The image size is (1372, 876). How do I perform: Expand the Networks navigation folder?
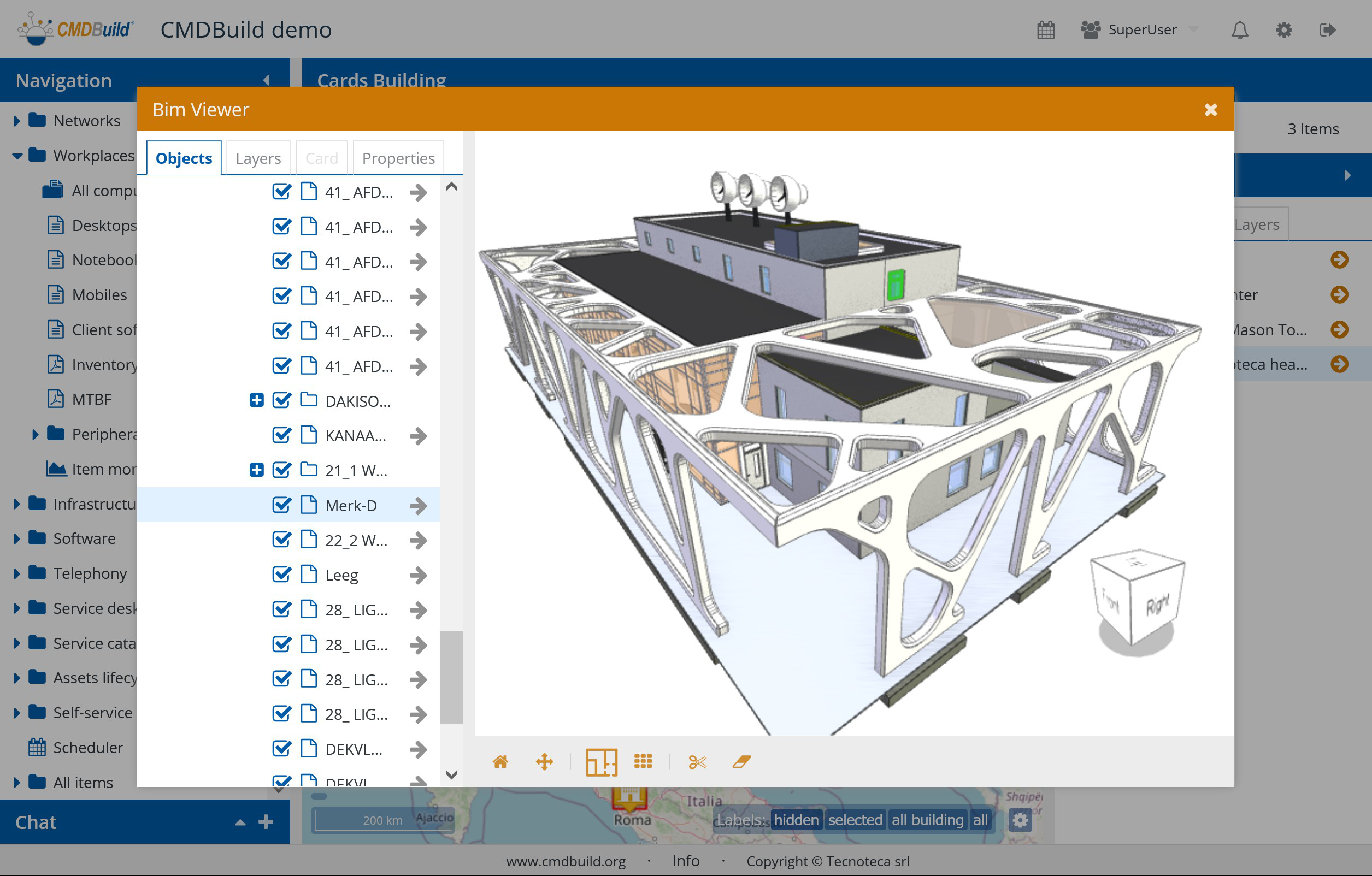pyautogui.click(x=16, y=121)
